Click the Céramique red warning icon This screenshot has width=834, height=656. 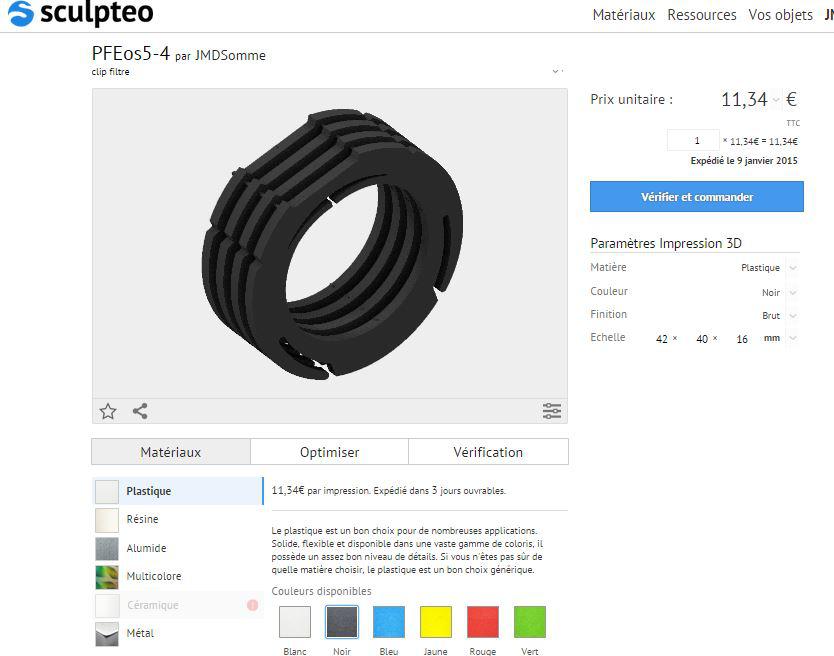click(253, 605)
